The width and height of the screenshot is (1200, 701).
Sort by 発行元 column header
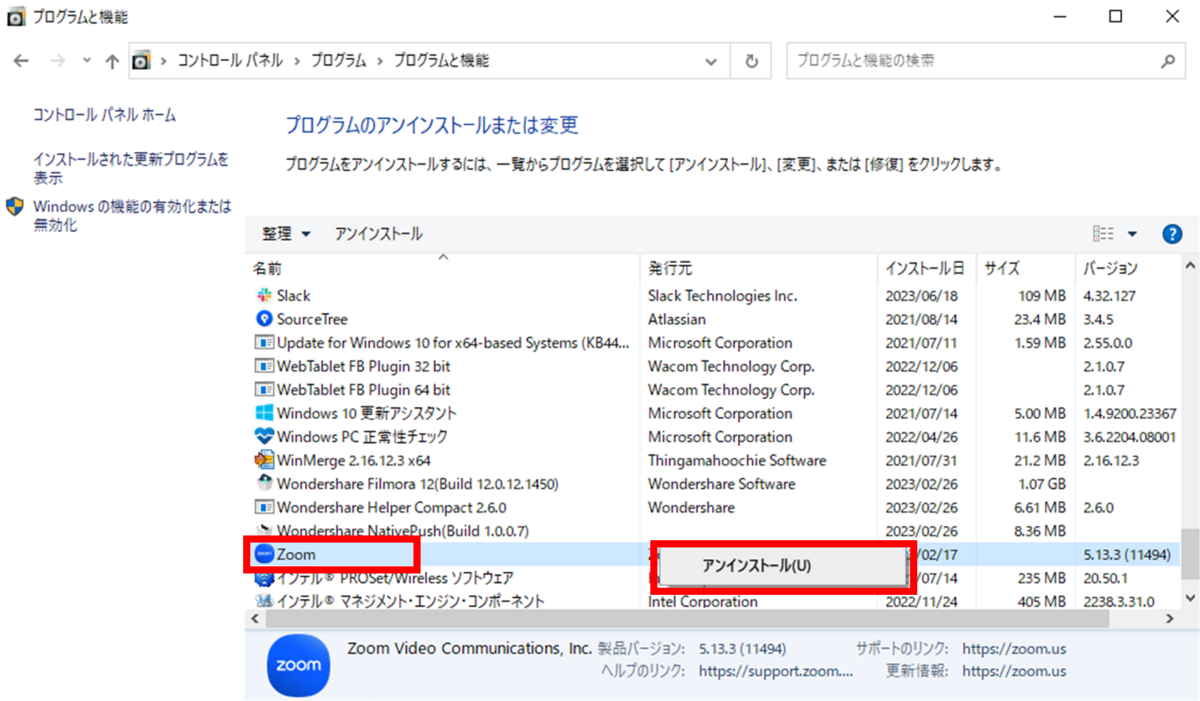point(669,268)
